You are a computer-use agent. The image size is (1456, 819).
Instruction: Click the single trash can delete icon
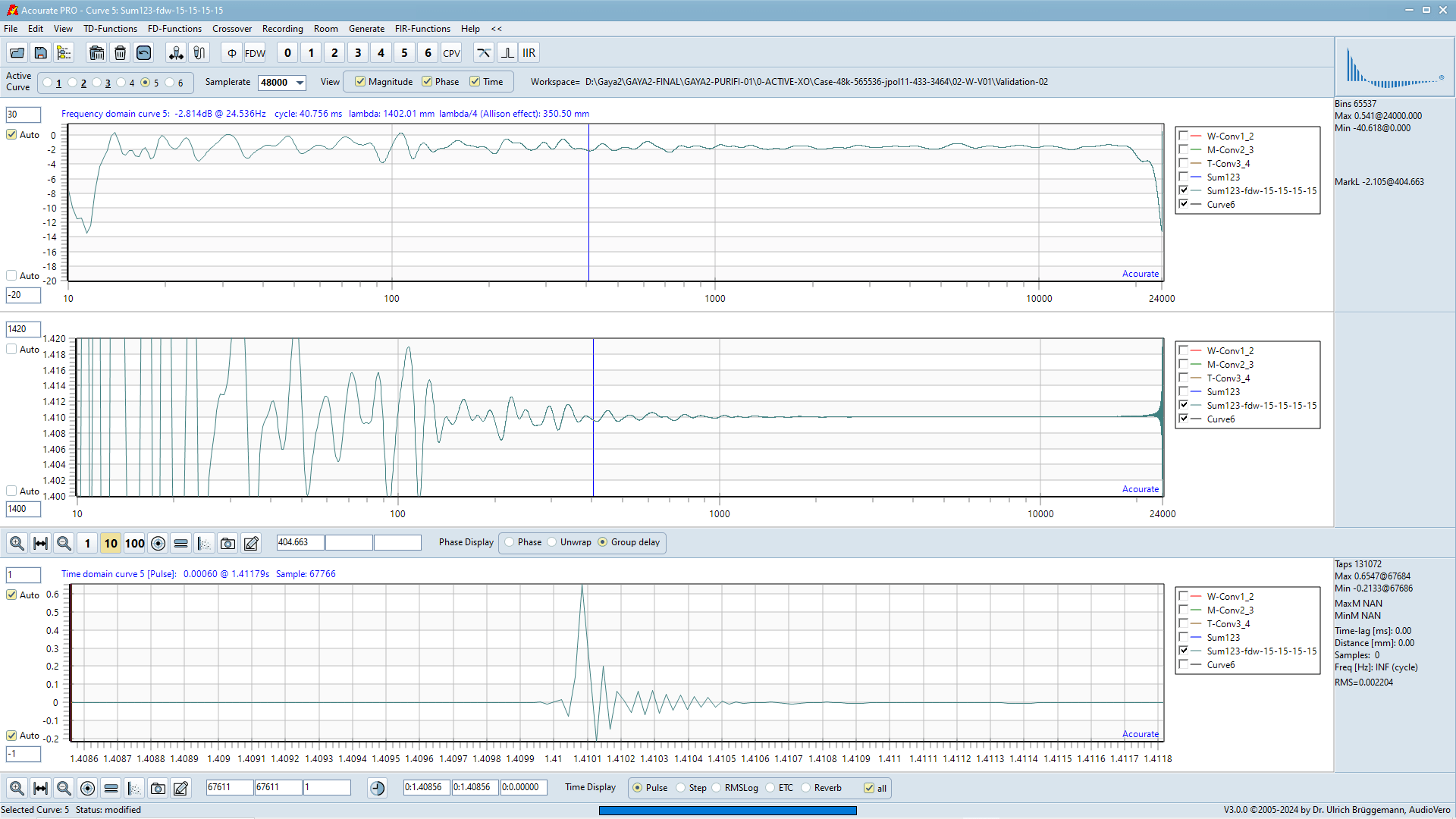coord(120,53)
